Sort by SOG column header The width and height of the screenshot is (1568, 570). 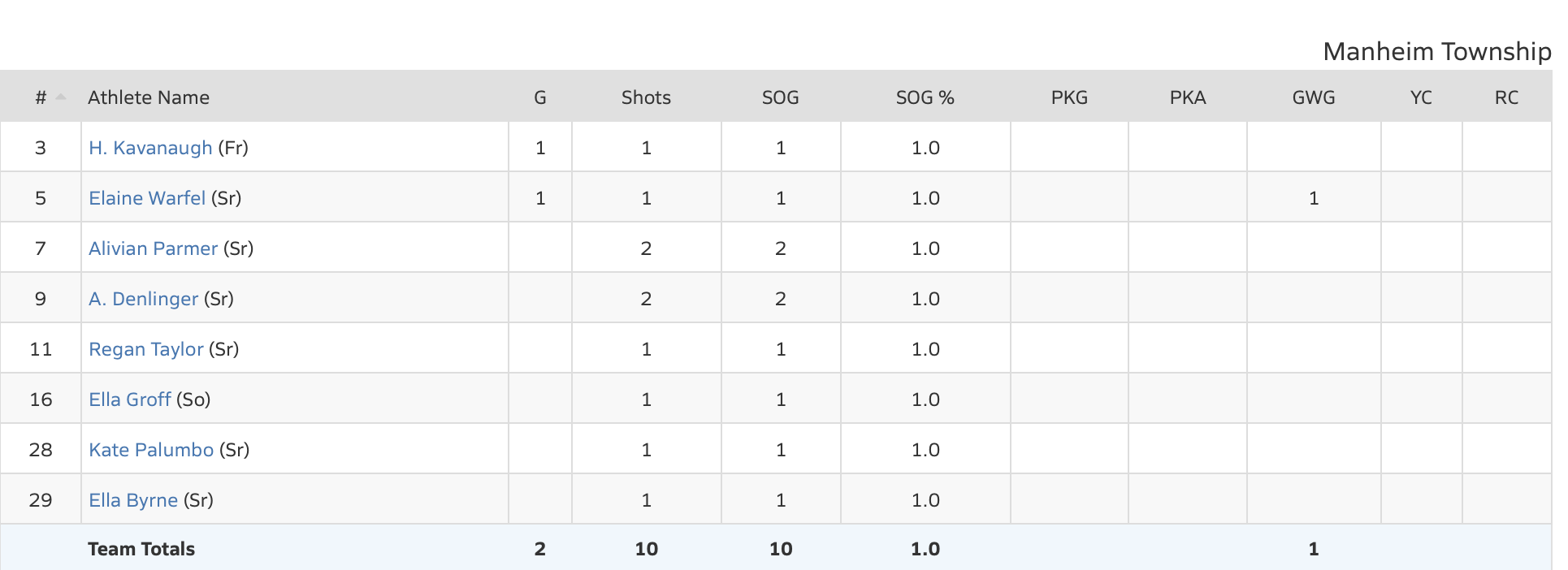click(x=780, y=97)
